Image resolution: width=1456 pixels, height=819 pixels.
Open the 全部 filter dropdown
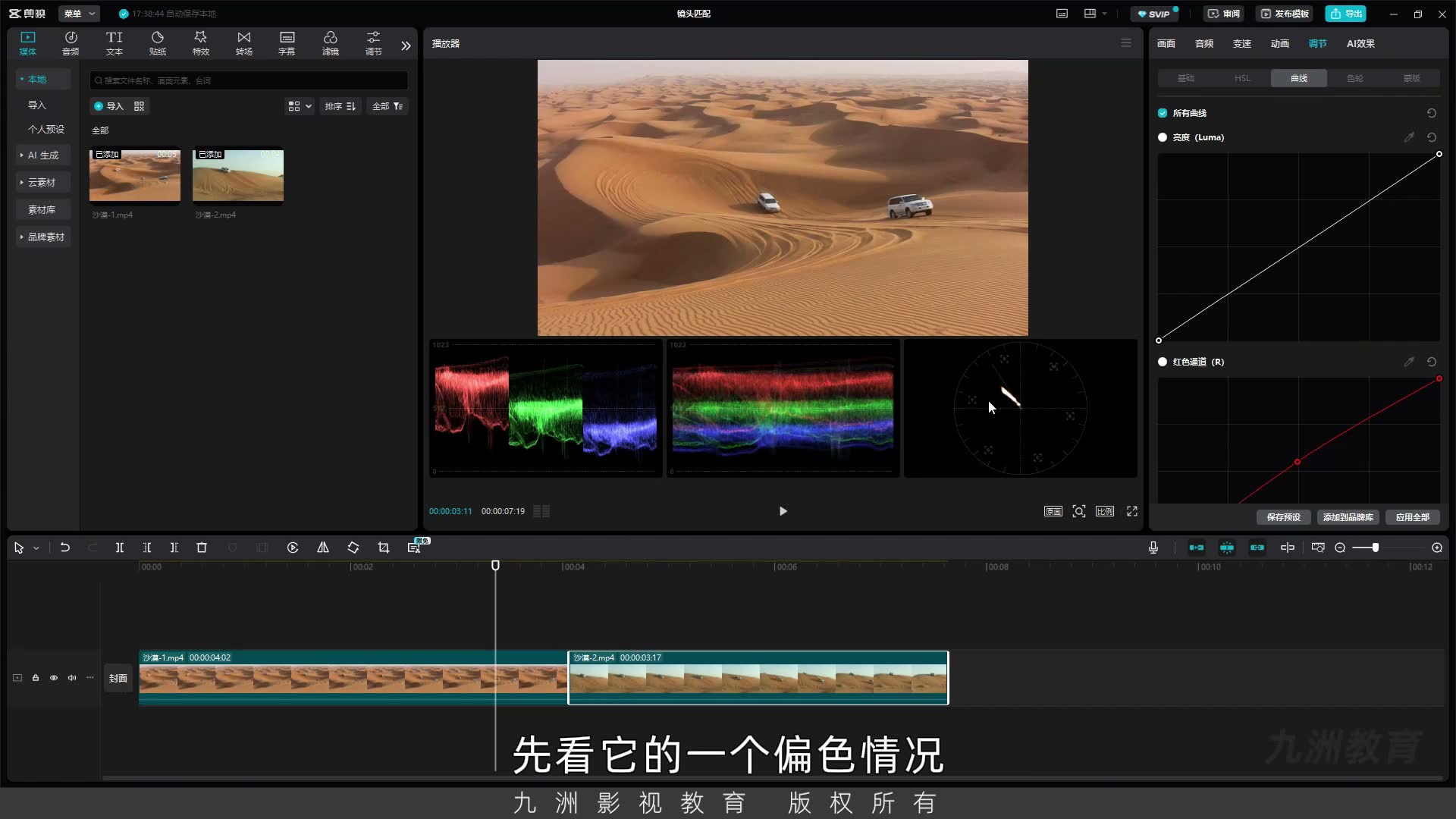[x=388, y=106]
